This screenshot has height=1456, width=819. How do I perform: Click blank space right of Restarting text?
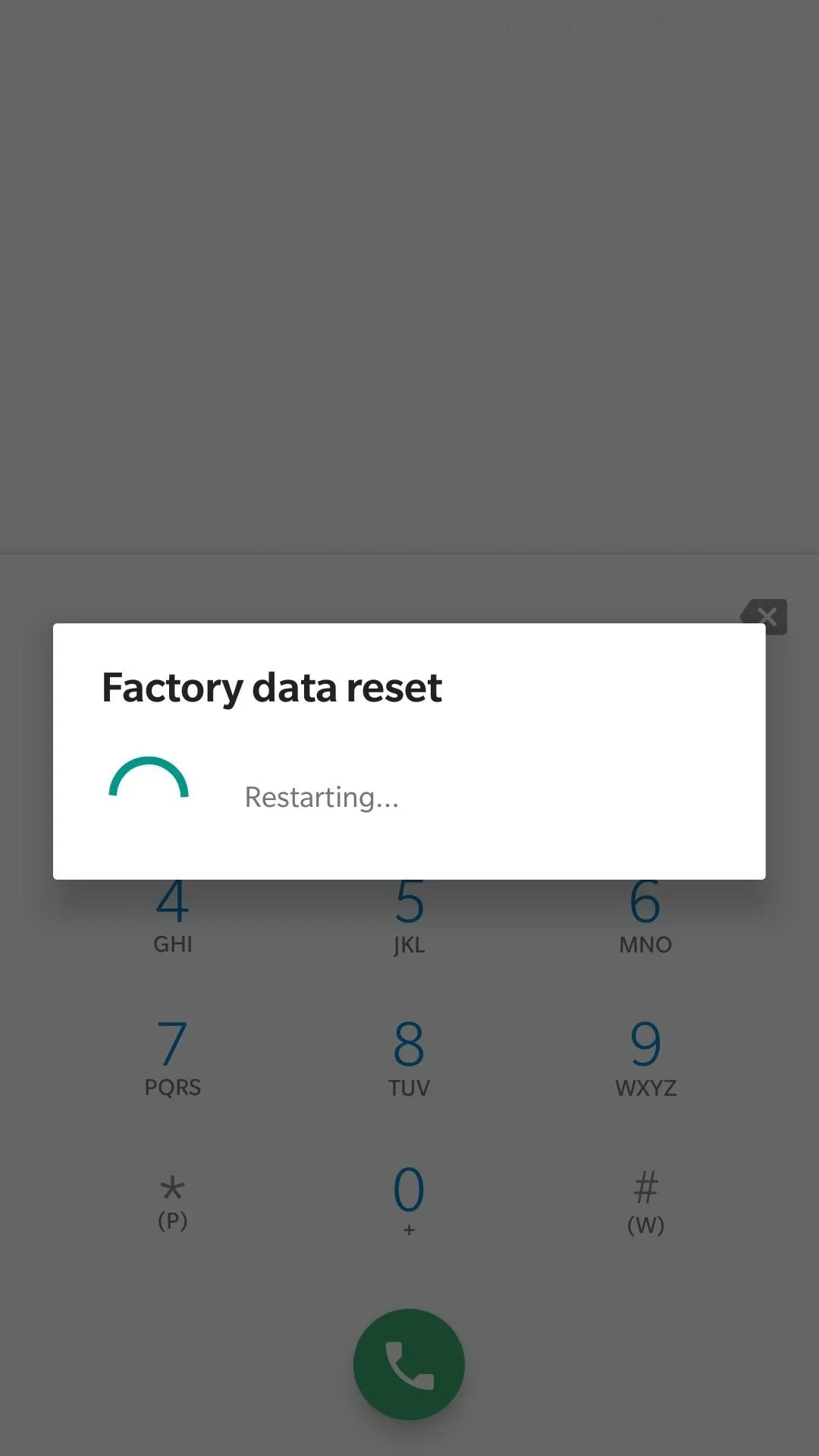tap(580, 797)
